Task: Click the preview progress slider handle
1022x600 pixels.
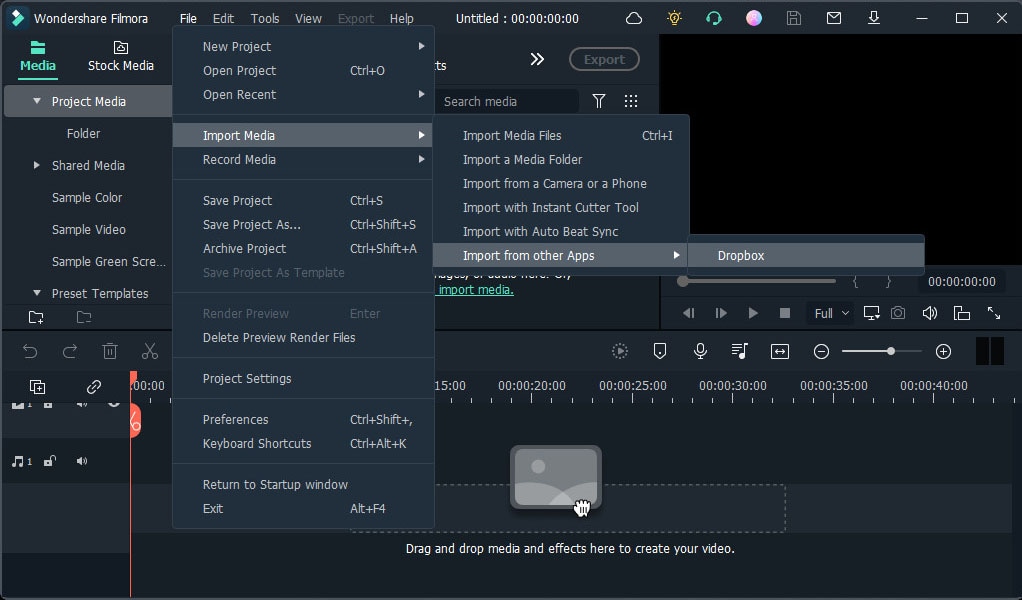Action: (x=682, y=281)
